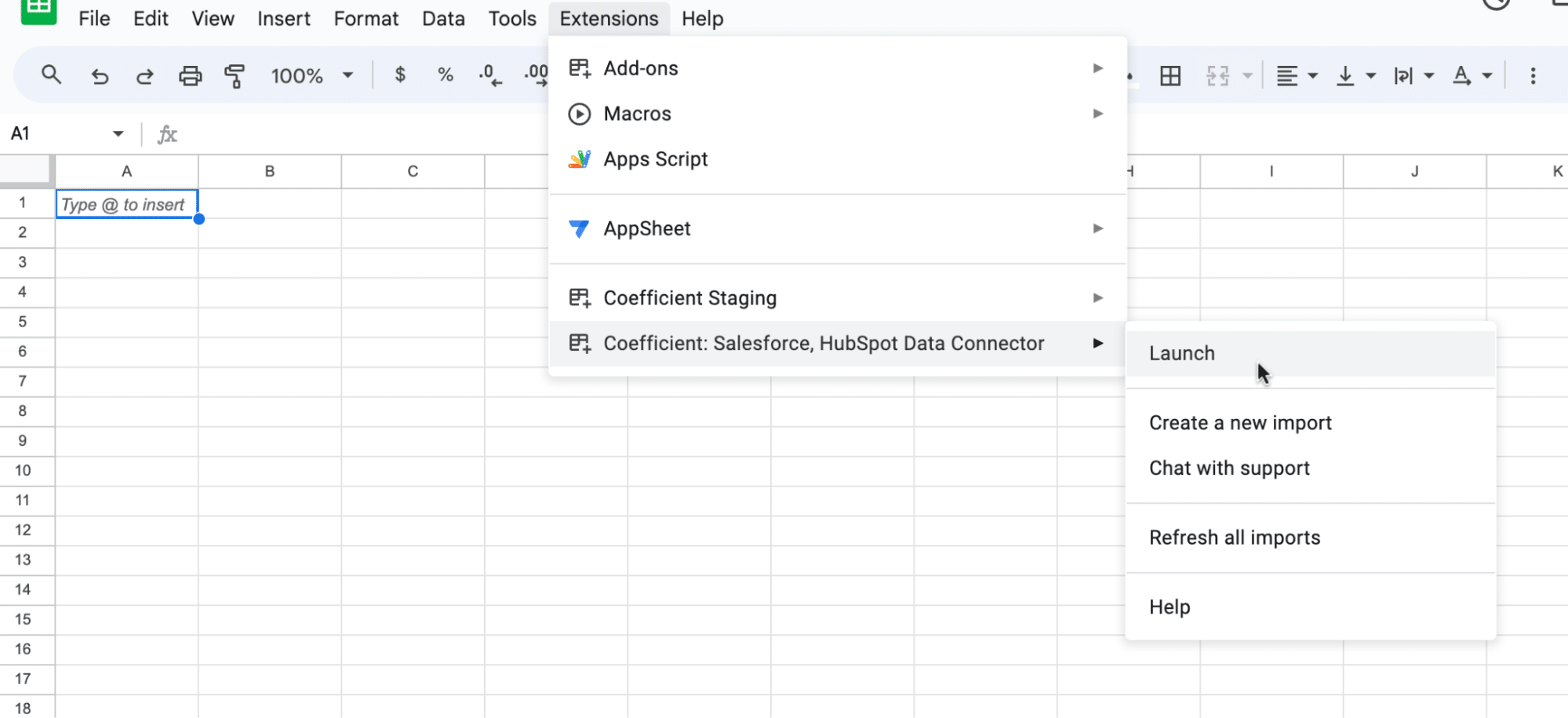Click the Redo arrow icon

click(x=145, y=76)
